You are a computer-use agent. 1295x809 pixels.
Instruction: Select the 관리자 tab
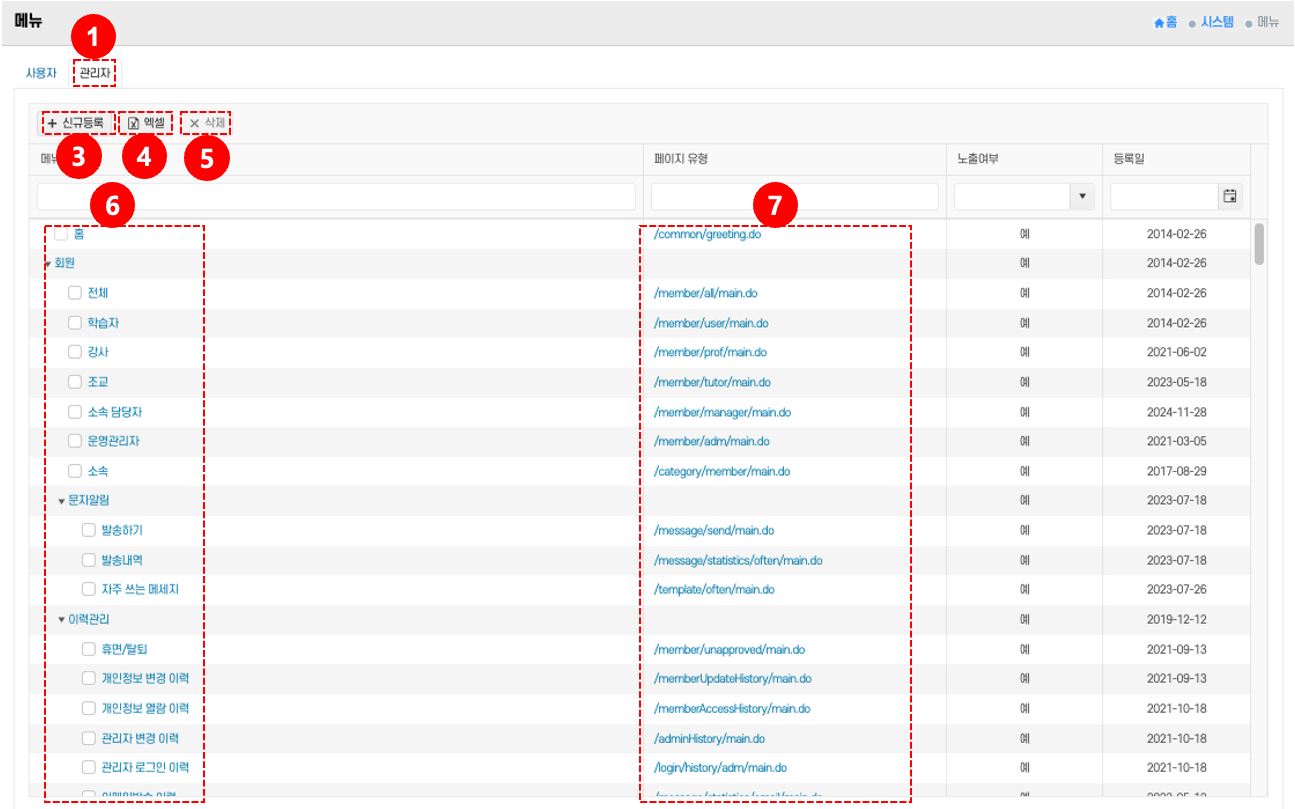pyautogui.click(x=95, y=73)
